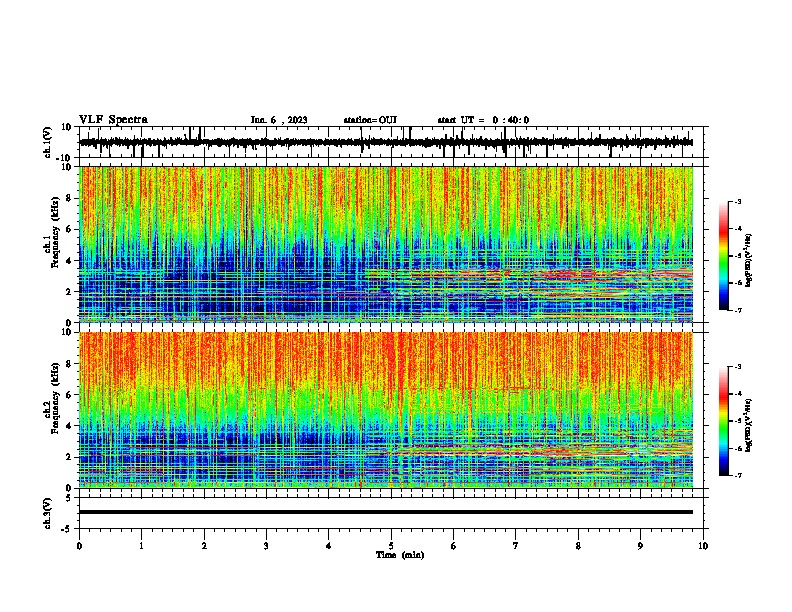Click the "-3" label on ch.2 color bar

tap(738, 367)
